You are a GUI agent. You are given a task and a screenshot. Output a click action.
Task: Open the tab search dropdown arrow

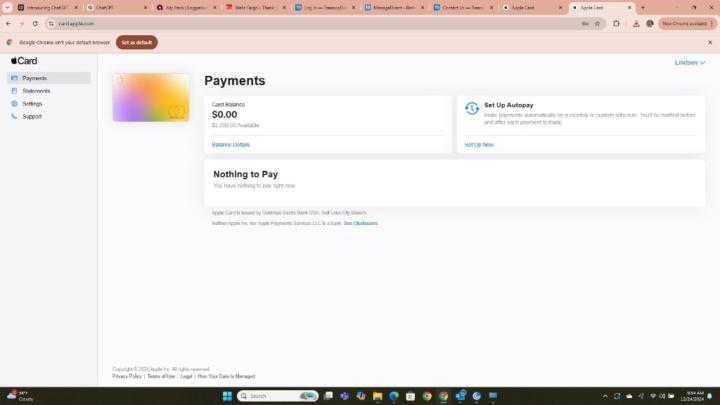(x=7, y=7)
